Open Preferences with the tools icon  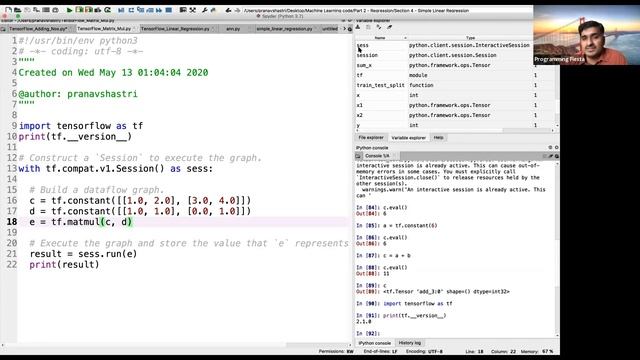[192, 10]
